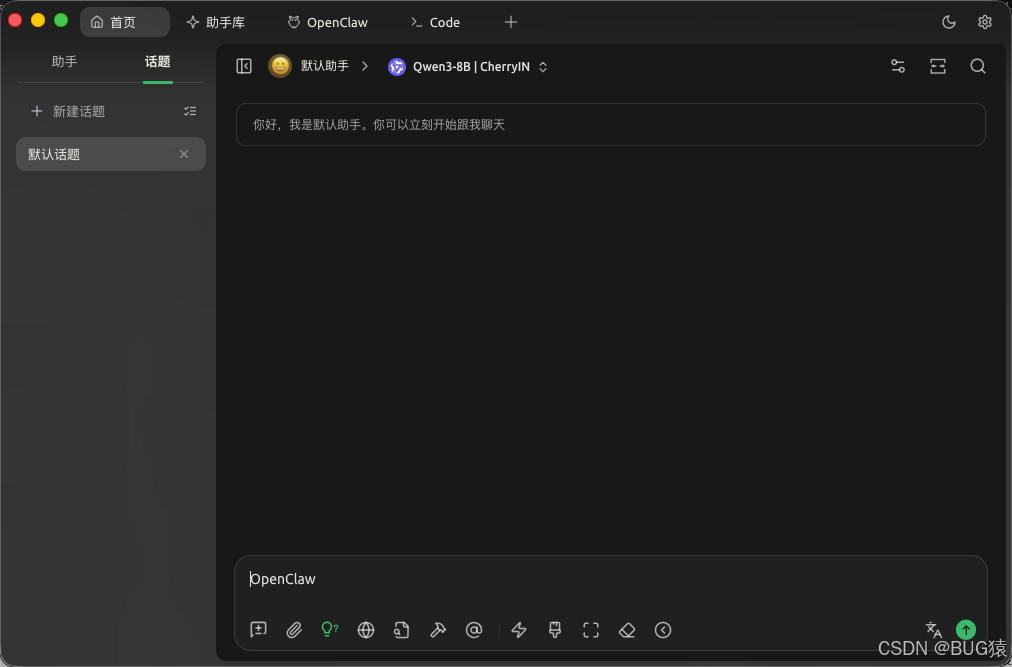This screenshot has height=667, width=1012.
Task: Toggle expanded chat width in the top bar
Action: (937, 66)
